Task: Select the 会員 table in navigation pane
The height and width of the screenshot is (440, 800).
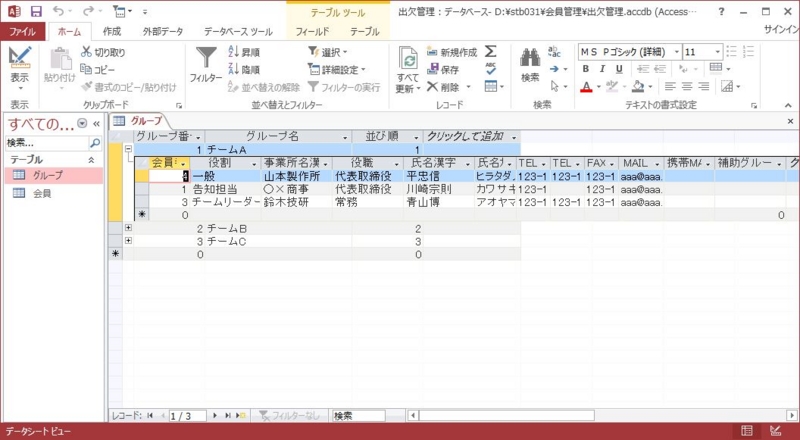Action: [54, 193]
